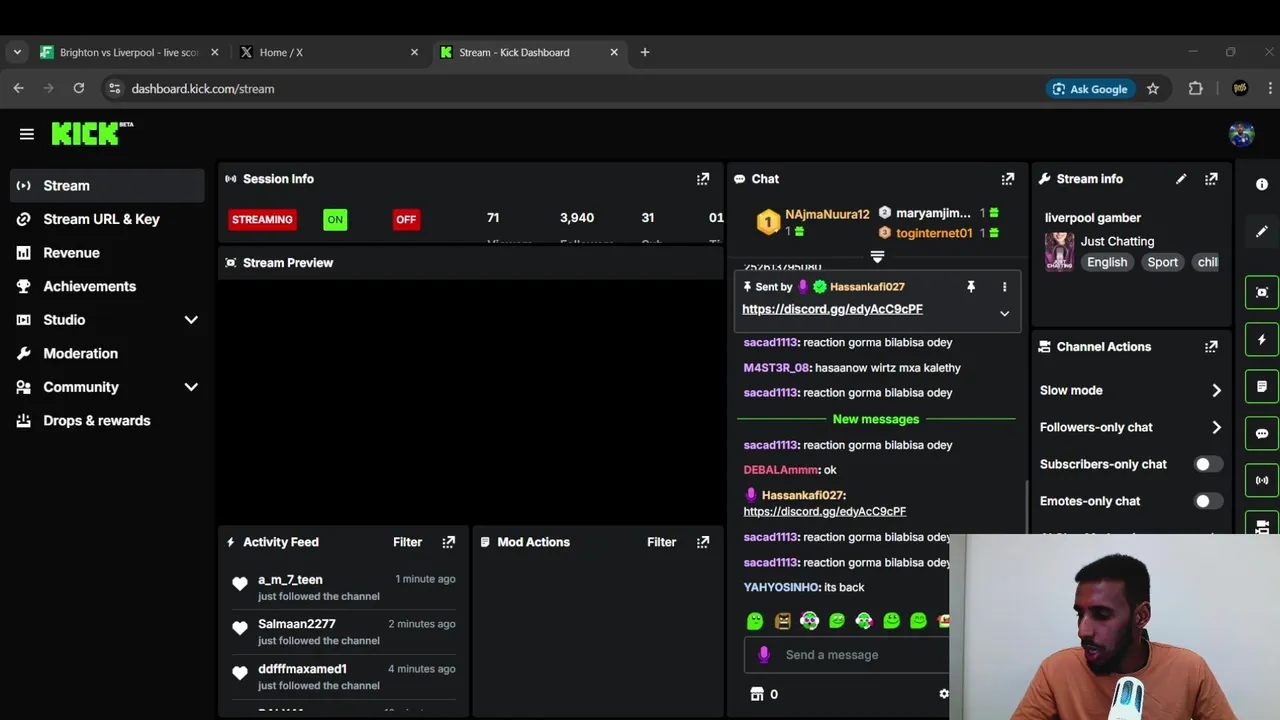Select the angry brown emote
The width and height of the screenshot is (1280, 720).
[x=782, y=621]
